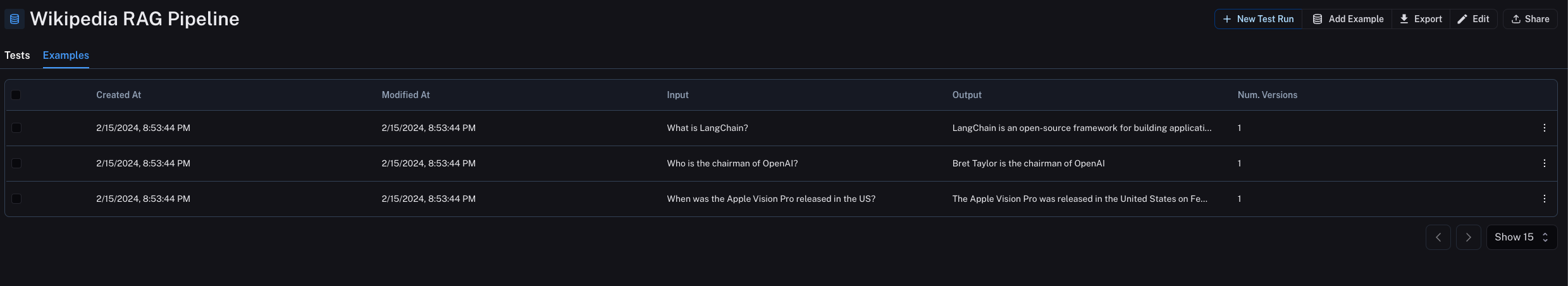Open the three-dot menu for LangChain example

point(1544,128)
